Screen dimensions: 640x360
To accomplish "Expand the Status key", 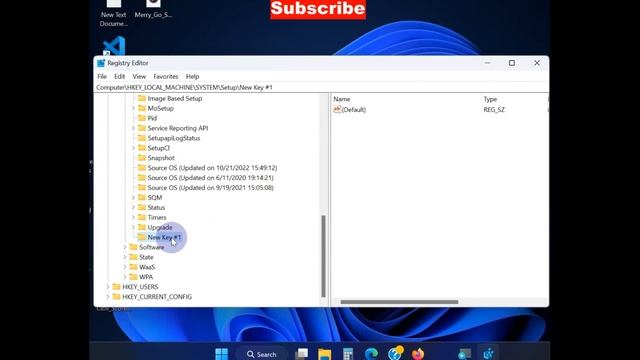I will pyautogui.click(x=133, y=207).
